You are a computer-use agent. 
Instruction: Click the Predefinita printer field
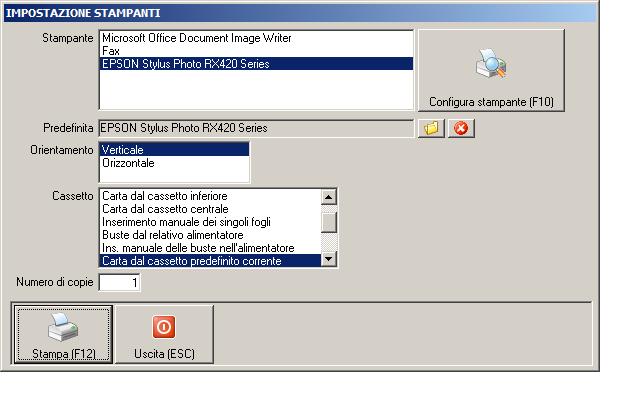tap(256, 128)
